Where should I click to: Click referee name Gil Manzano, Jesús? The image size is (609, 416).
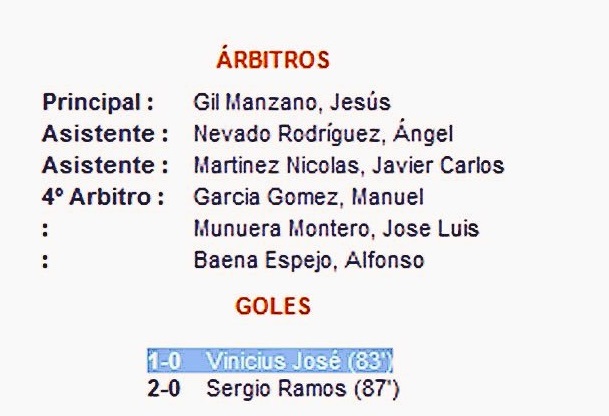click(x=291, y=102)
